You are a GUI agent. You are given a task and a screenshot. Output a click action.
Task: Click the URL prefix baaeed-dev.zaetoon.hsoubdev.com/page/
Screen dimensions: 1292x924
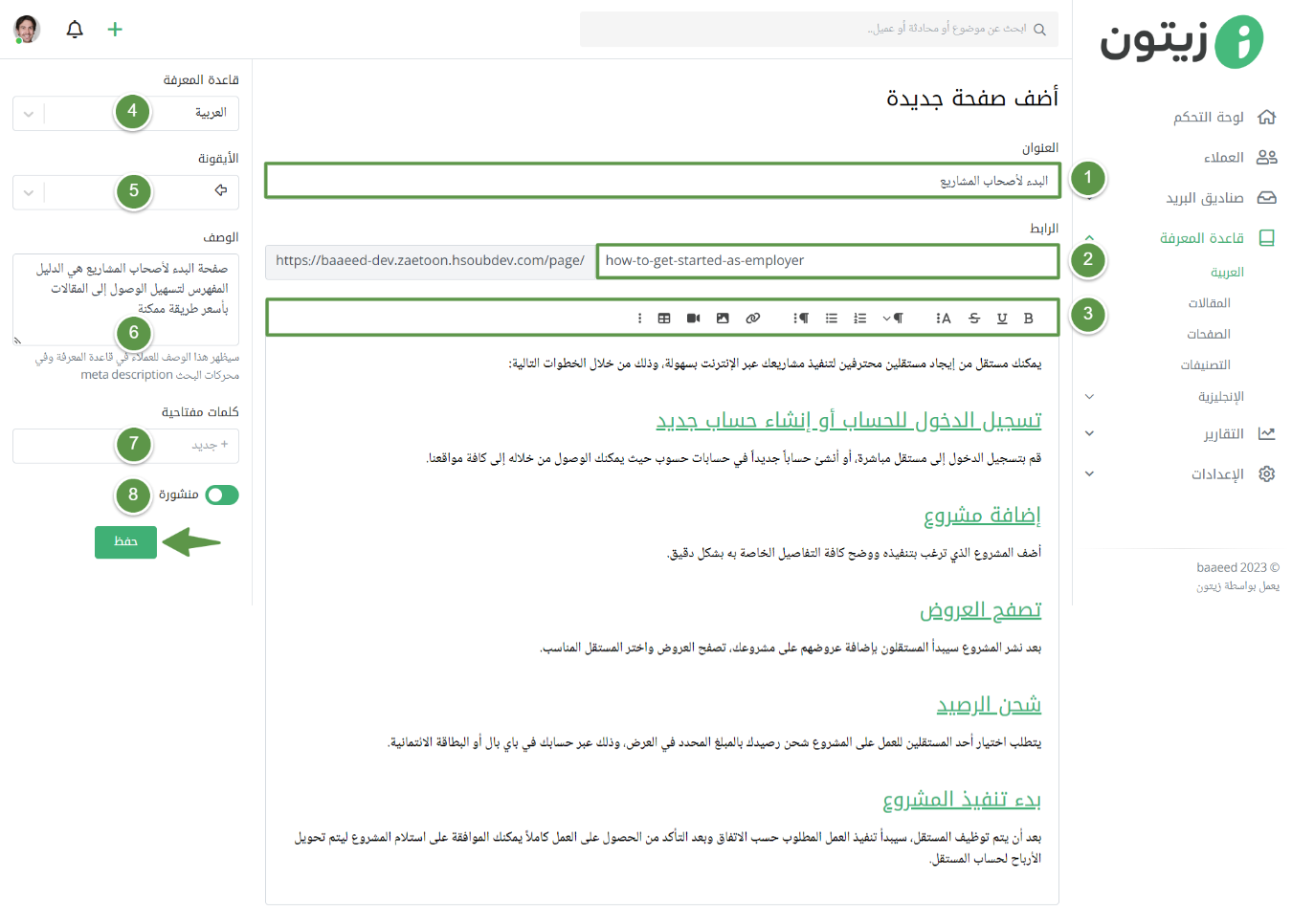[430, 261]
